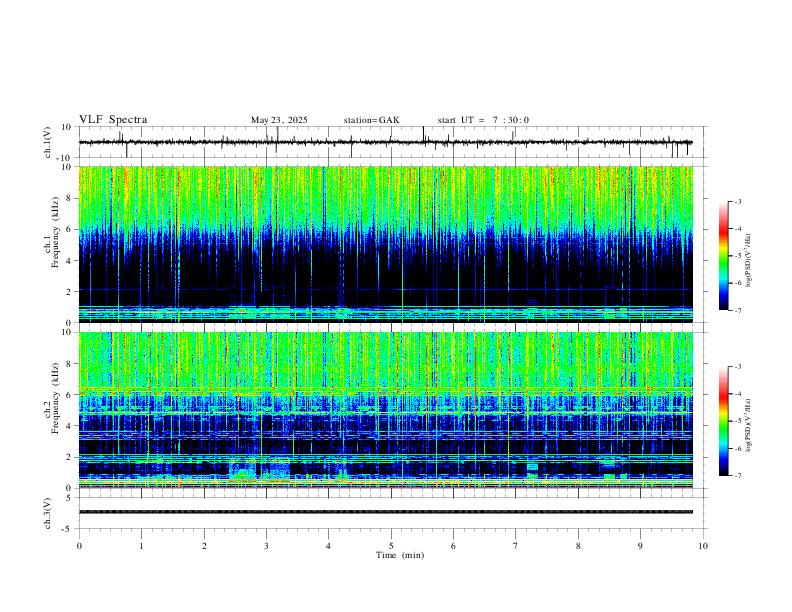Click the "6" tick on the Time axis

pos(454,546)
